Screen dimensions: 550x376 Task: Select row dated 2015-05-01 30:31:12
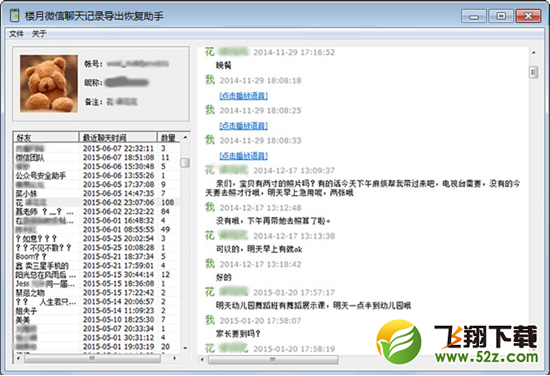click(97, 337)
